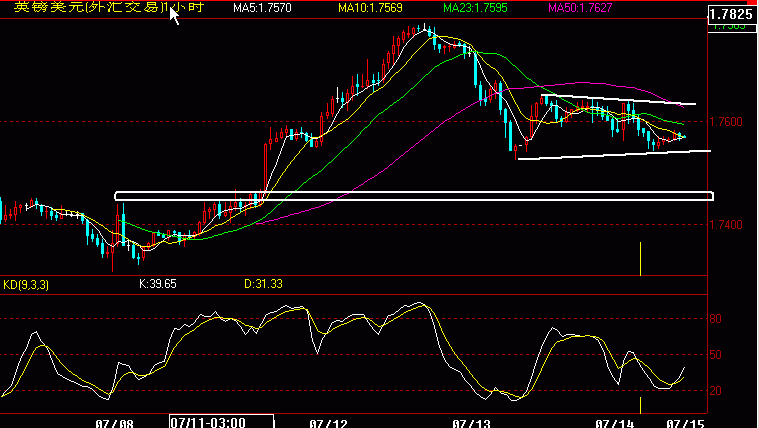Click the KD axis label 80
759x428 pixels.
pos(715,319)
